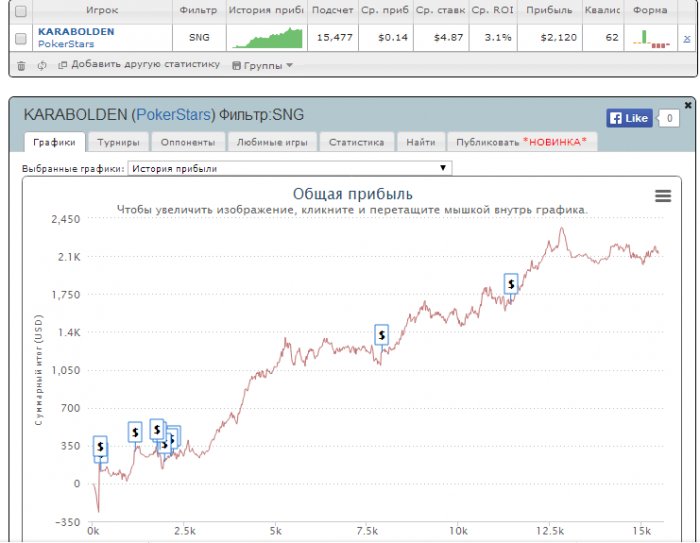This screenshot has width=700, height=543.
Task: Click the $2,120 profit value
Action: (x=558, y=38)
